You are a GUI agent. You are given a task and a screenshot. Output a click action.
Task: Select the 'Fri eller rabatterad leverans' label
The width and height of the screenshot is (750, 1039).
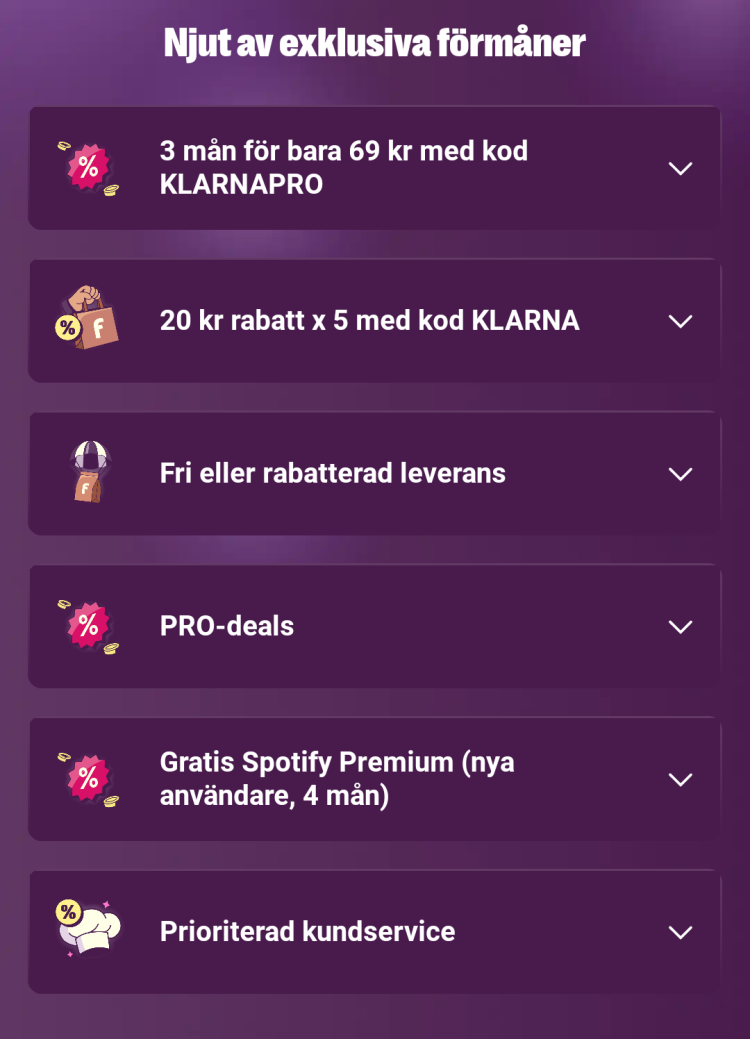point(333,473)
